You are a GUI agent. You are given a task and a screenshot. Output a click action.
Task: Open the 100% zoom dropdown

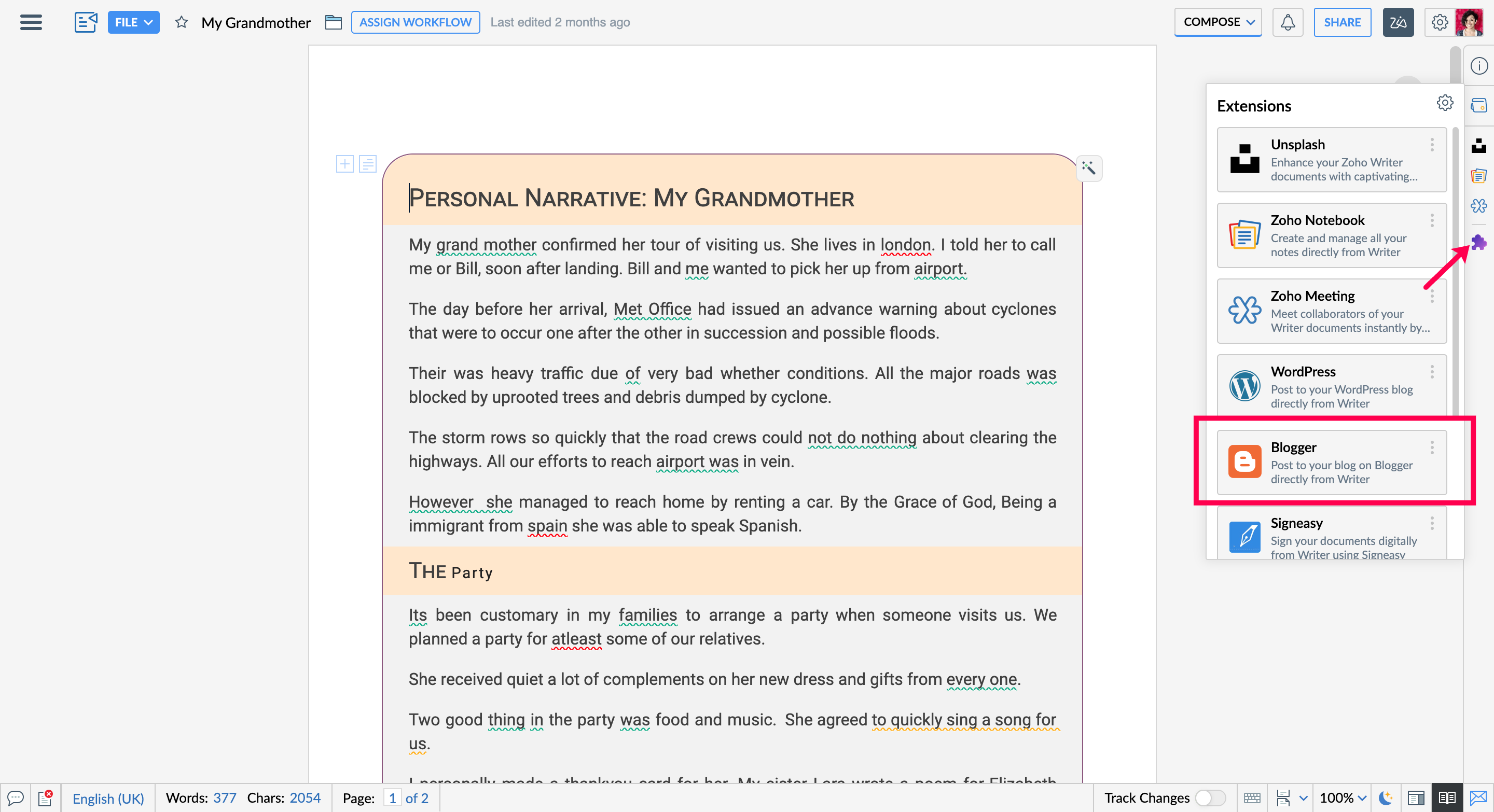click(x=1343, y=798)
